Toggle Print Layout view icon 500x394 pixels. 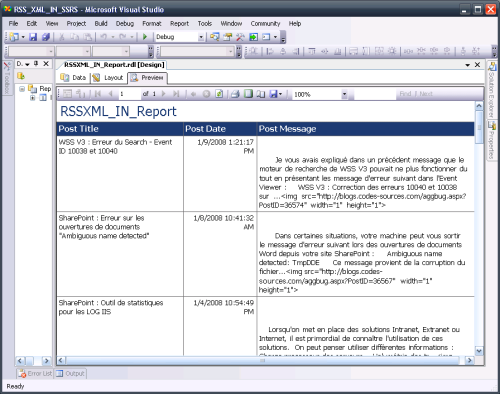[248, 94]
